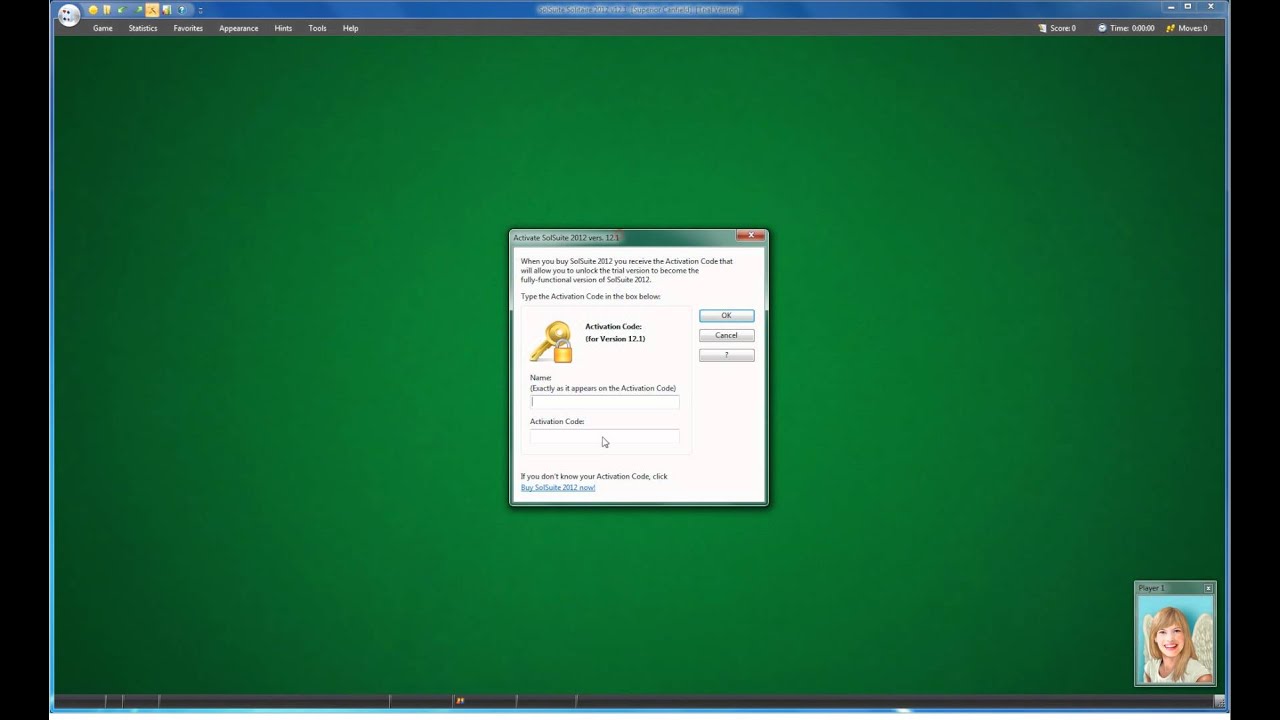Click the statistics chart quick-access icon
Screen dimensions: 1280x720
pos(167,10)
